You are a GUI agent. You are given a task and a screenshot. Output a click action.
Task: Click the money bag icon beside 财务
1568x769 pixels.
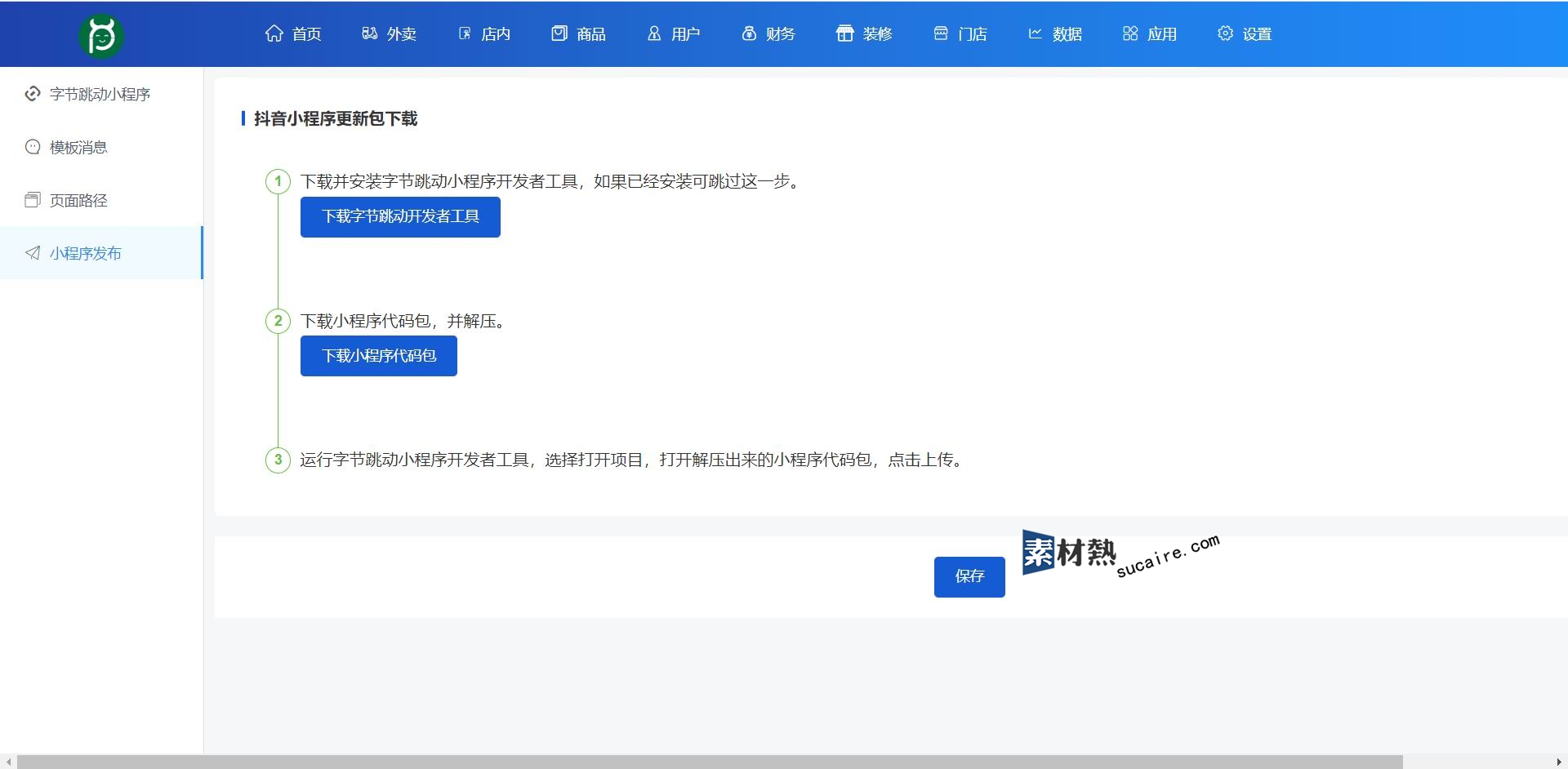[x=749, y=33]
